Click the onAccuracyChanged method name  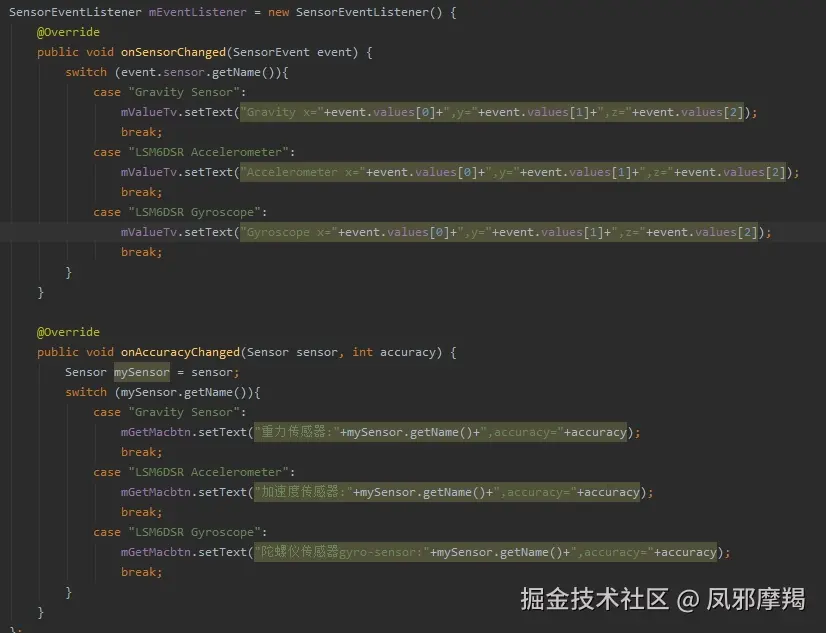180,352
